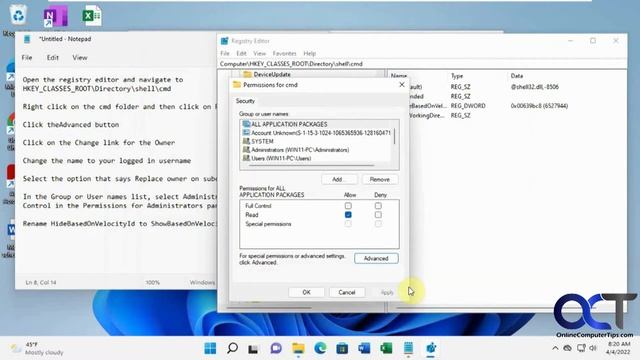Switch to Registry Editor via taskbar icon

click(x=431, y=348)
